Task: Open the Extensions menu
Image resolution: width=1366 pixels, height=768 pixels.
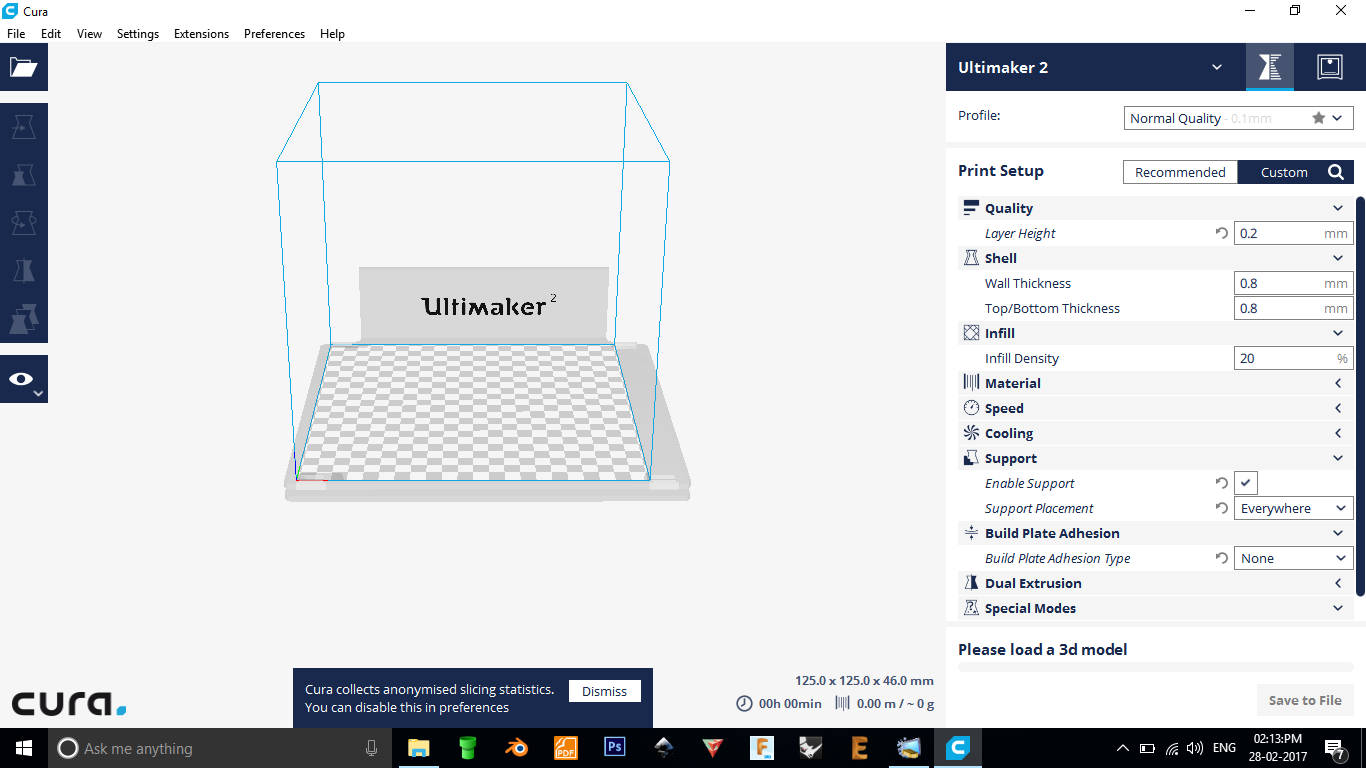Action: pos(201,33)
